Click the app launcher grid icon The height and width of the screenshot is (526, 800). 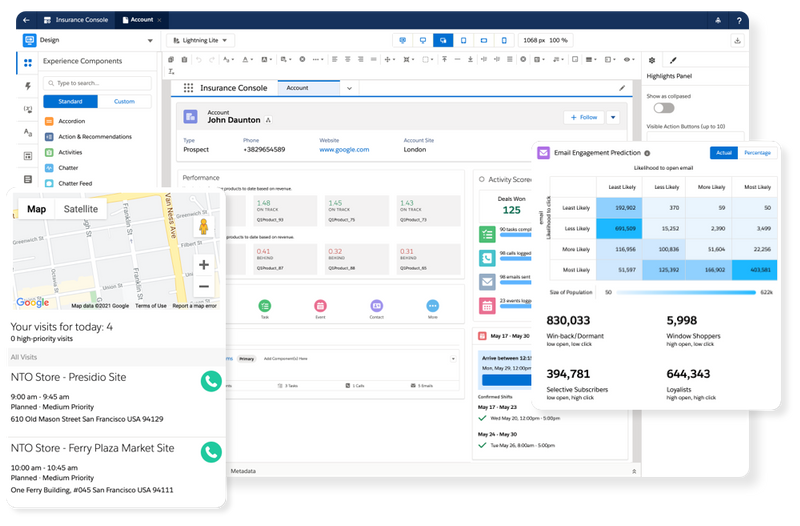[x=188, y=88]
